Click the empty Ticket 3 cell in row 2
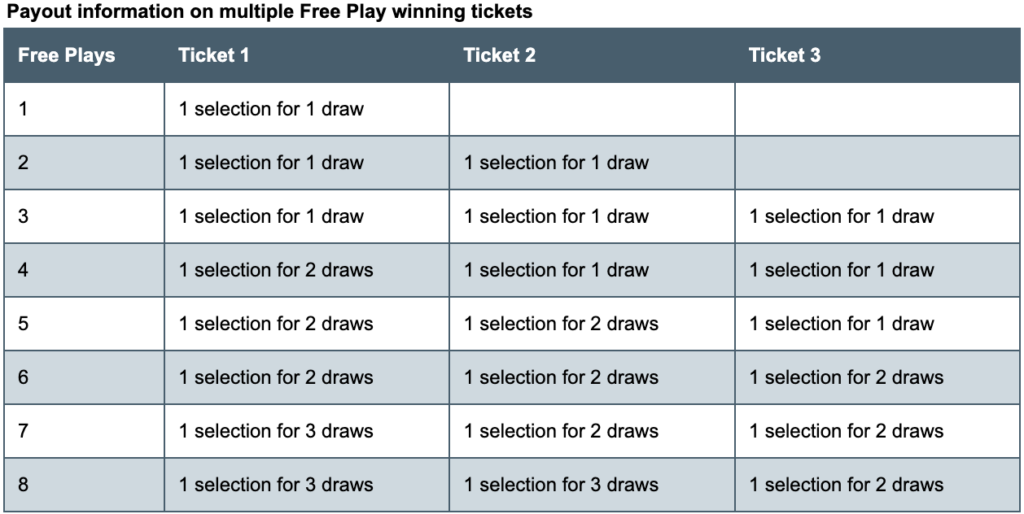1024x514 pixels. pyautogui.click(x=877, y=163)
